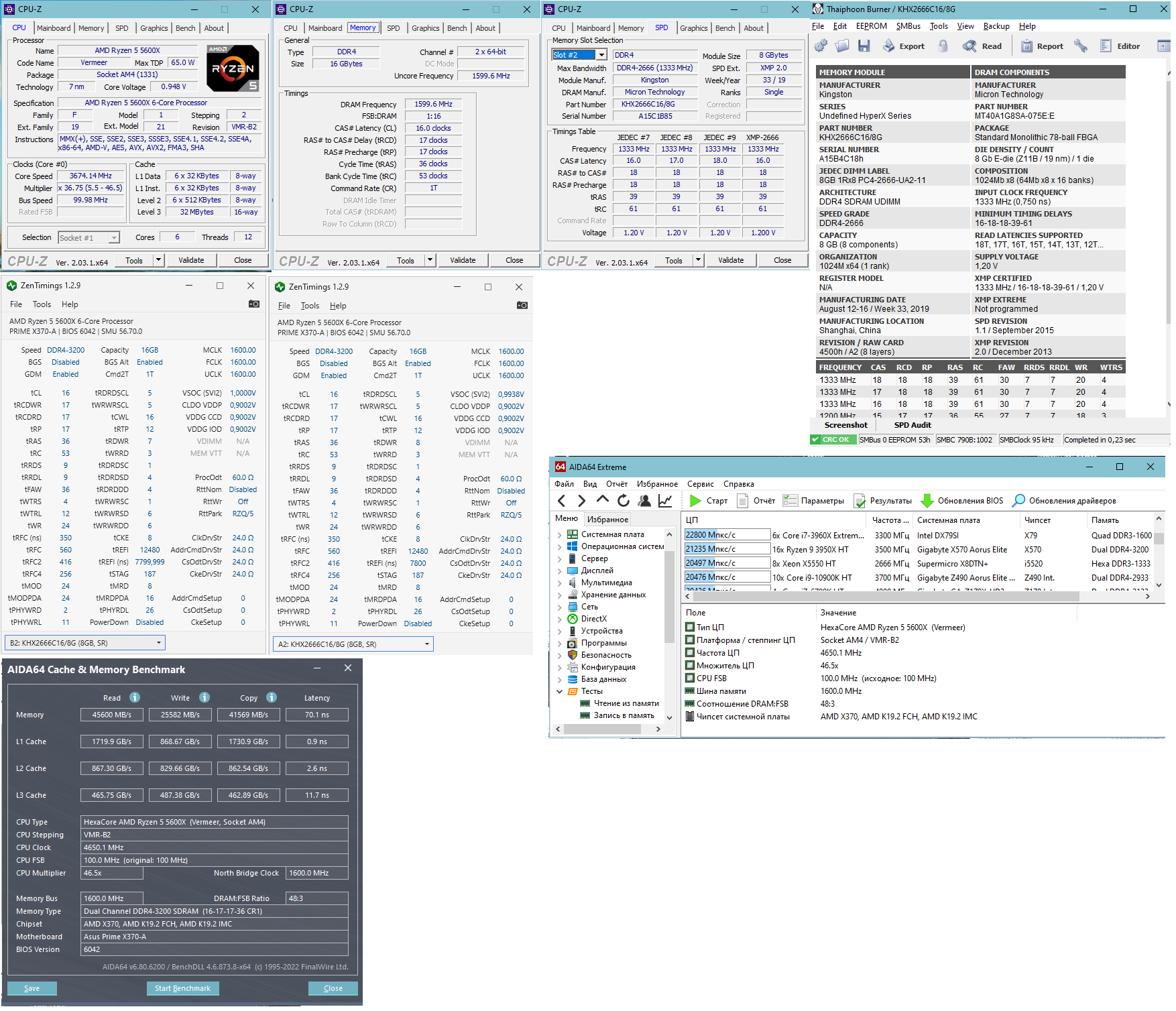Click the wrench icon in Thaiphoon Burner
The width and height of the screenshot is (1176, 1011).
pos(1080,46)
